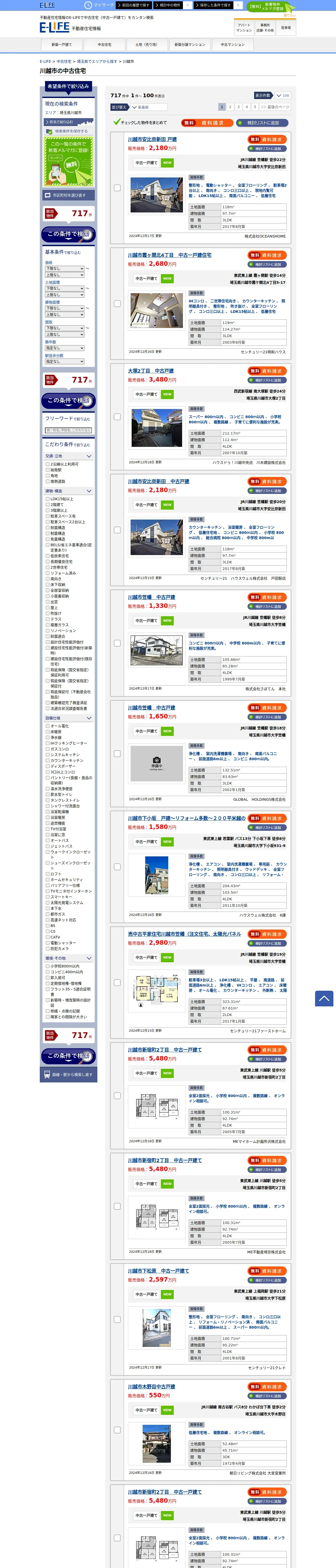Add 川越市木野目 550万円 listing to 検討リスト
Screen dimensions: 336x1568
[x=268, y=1396]
